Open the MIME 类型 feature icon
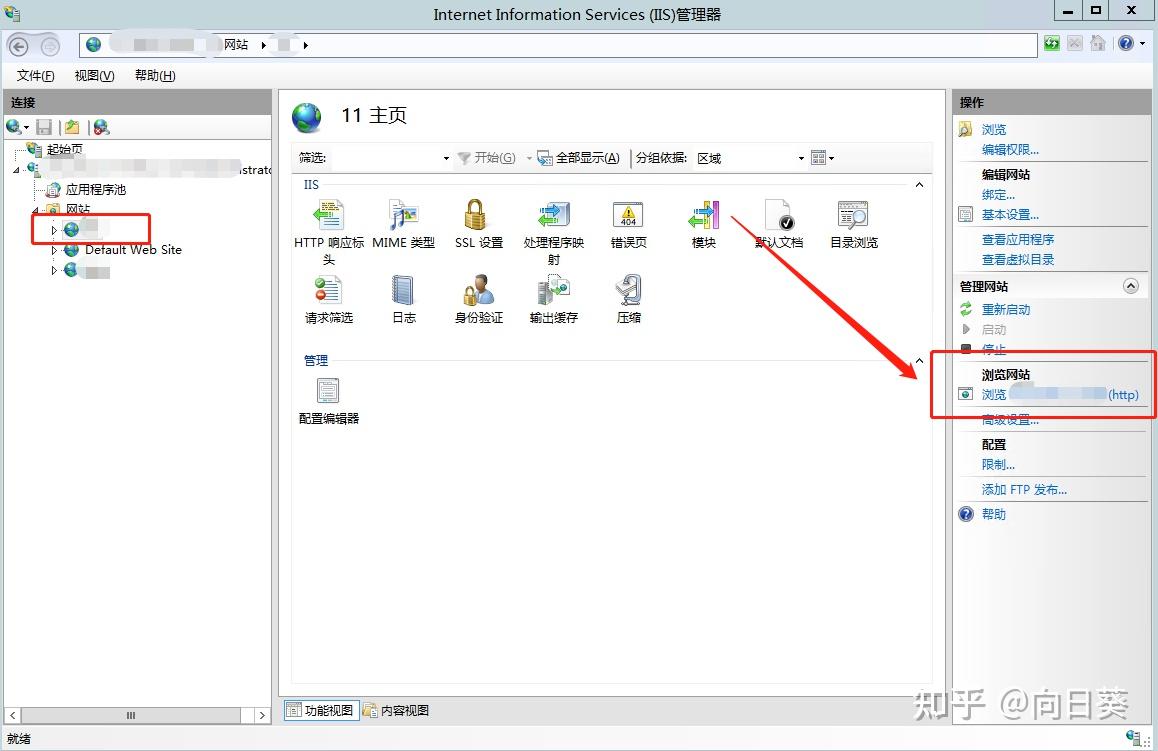The height and width of the screenshot is (751, 1158). 403,215
